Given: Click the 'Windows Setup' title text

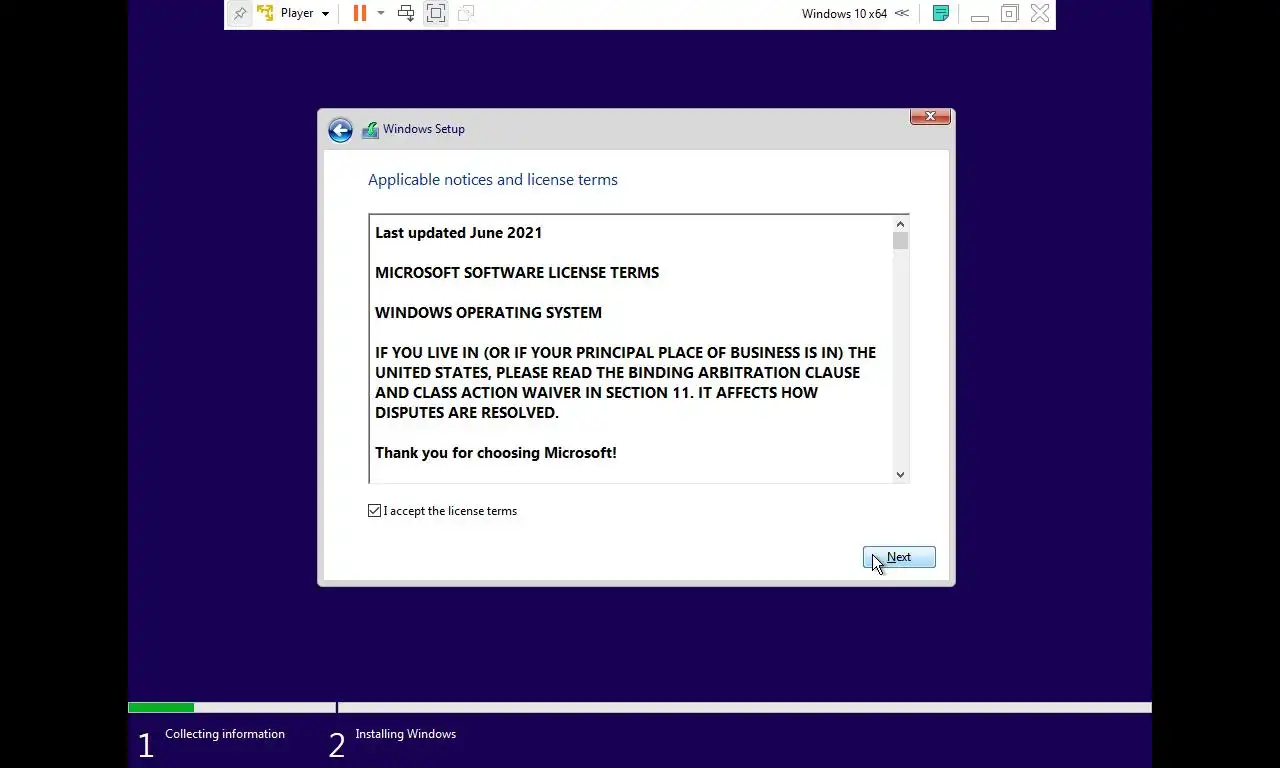Looking at the screenshot, I should pos(424,129).
